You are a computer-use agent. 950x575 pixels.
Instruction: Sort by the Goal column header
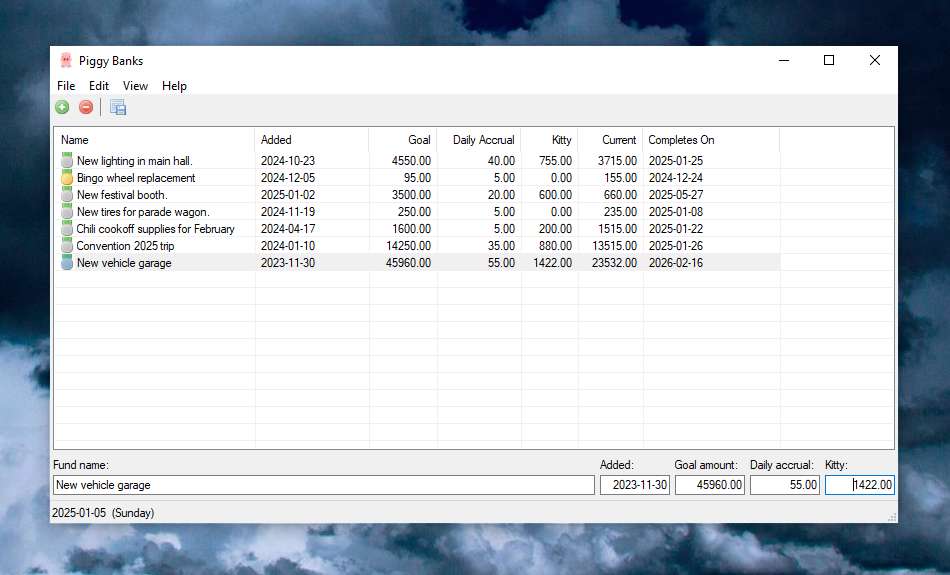pos(402,140)
